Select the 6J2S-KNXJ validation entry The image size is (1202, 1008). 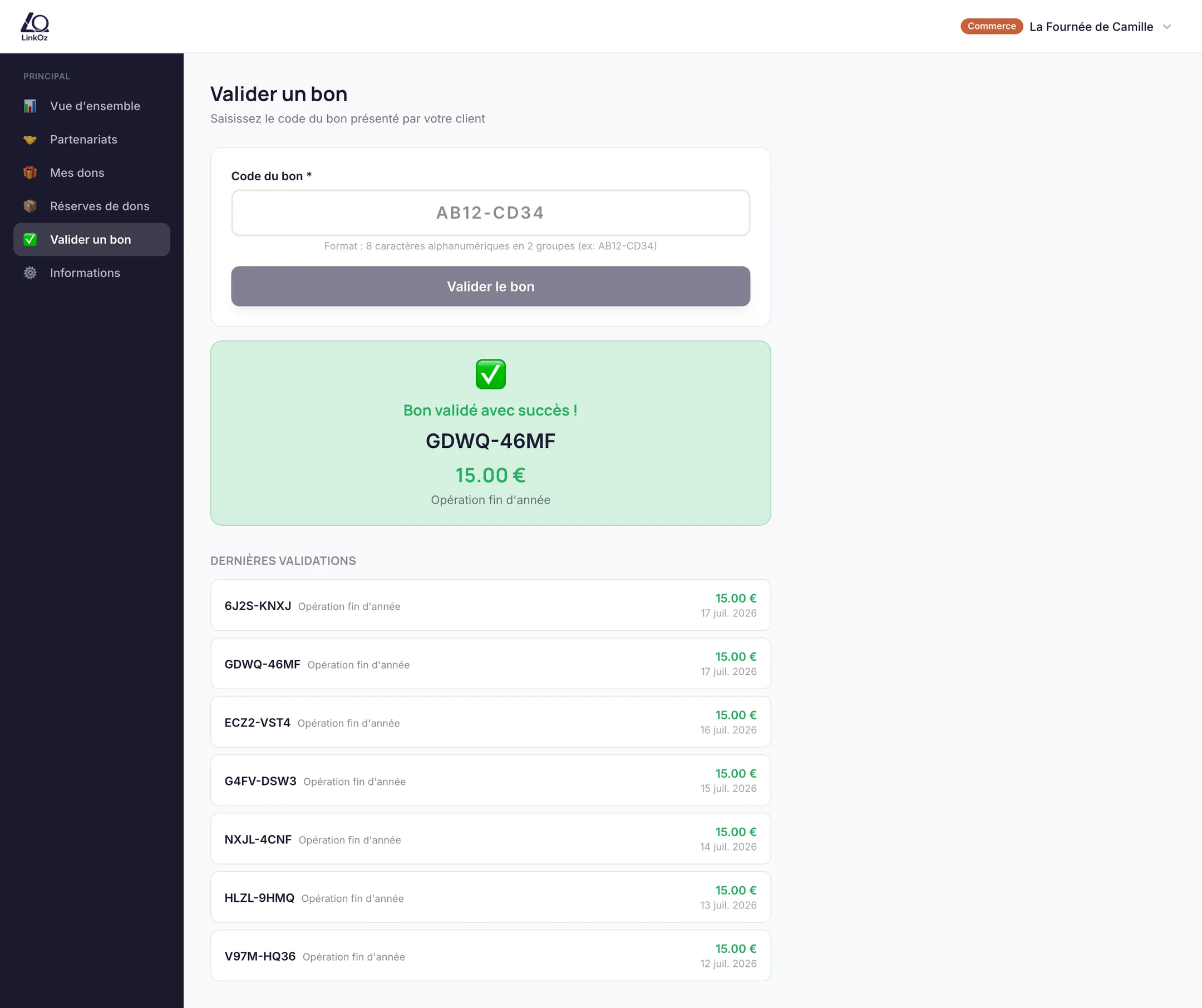490,605
